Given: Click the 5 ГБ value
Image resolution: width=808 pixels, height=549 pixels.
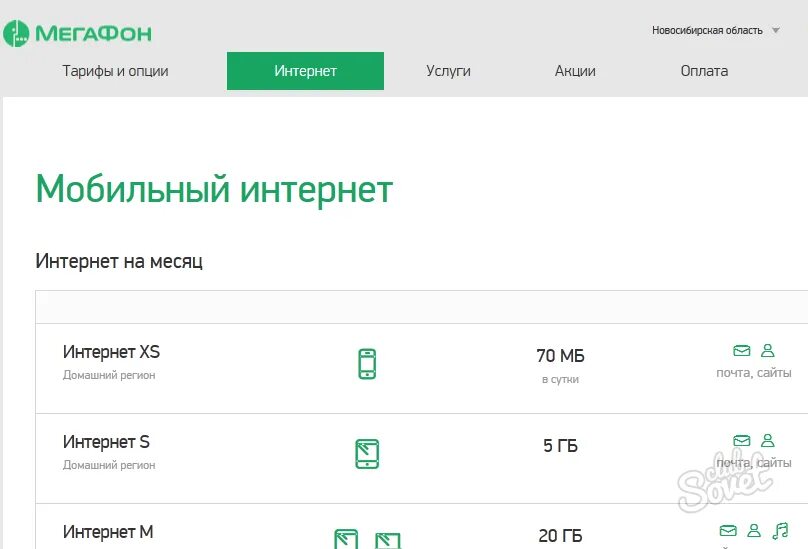Looking at the screenshot, I should click(x=560, y=445).
